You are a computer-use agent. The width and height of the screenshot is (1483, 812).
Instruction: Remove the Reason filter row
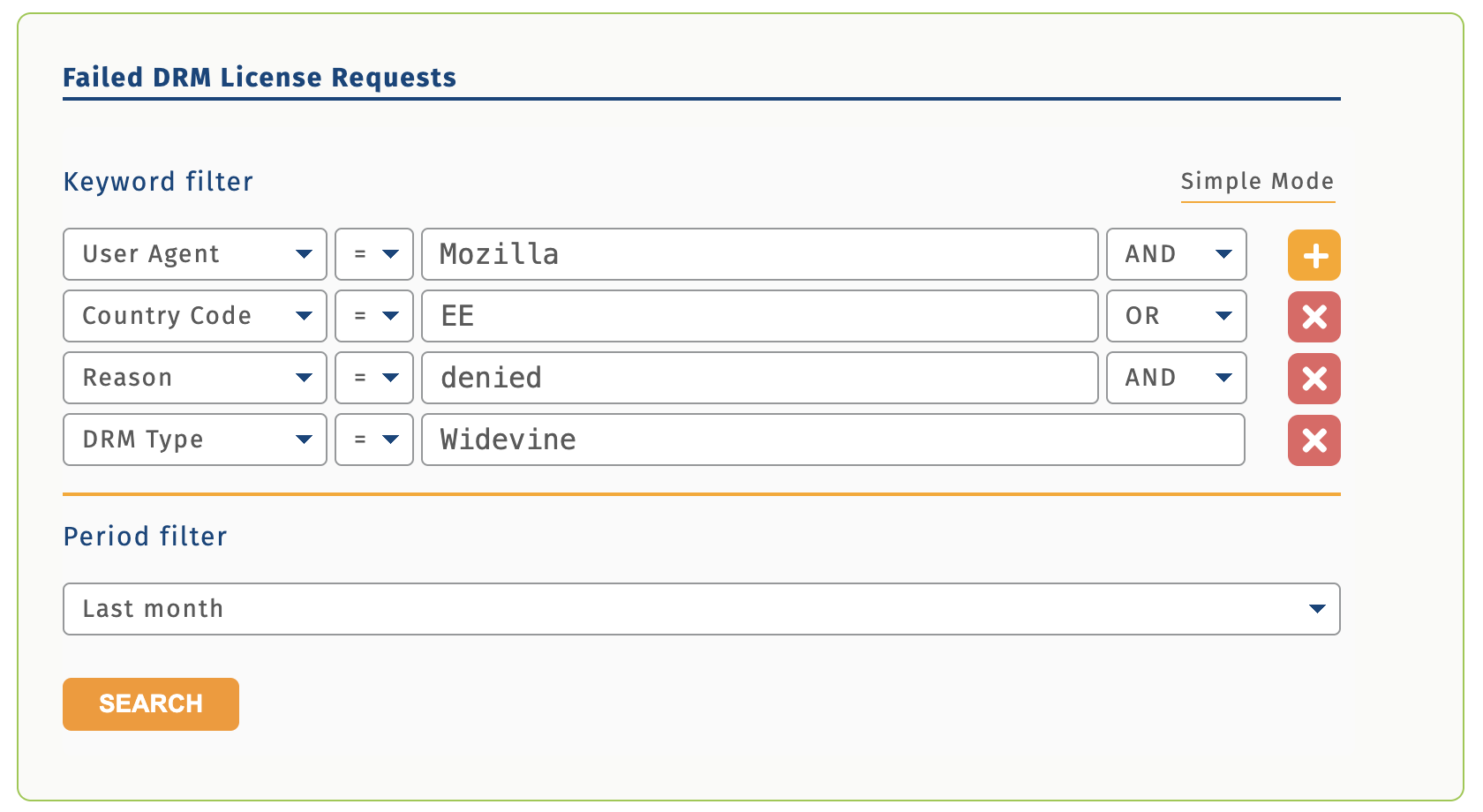coord(1314,379)
